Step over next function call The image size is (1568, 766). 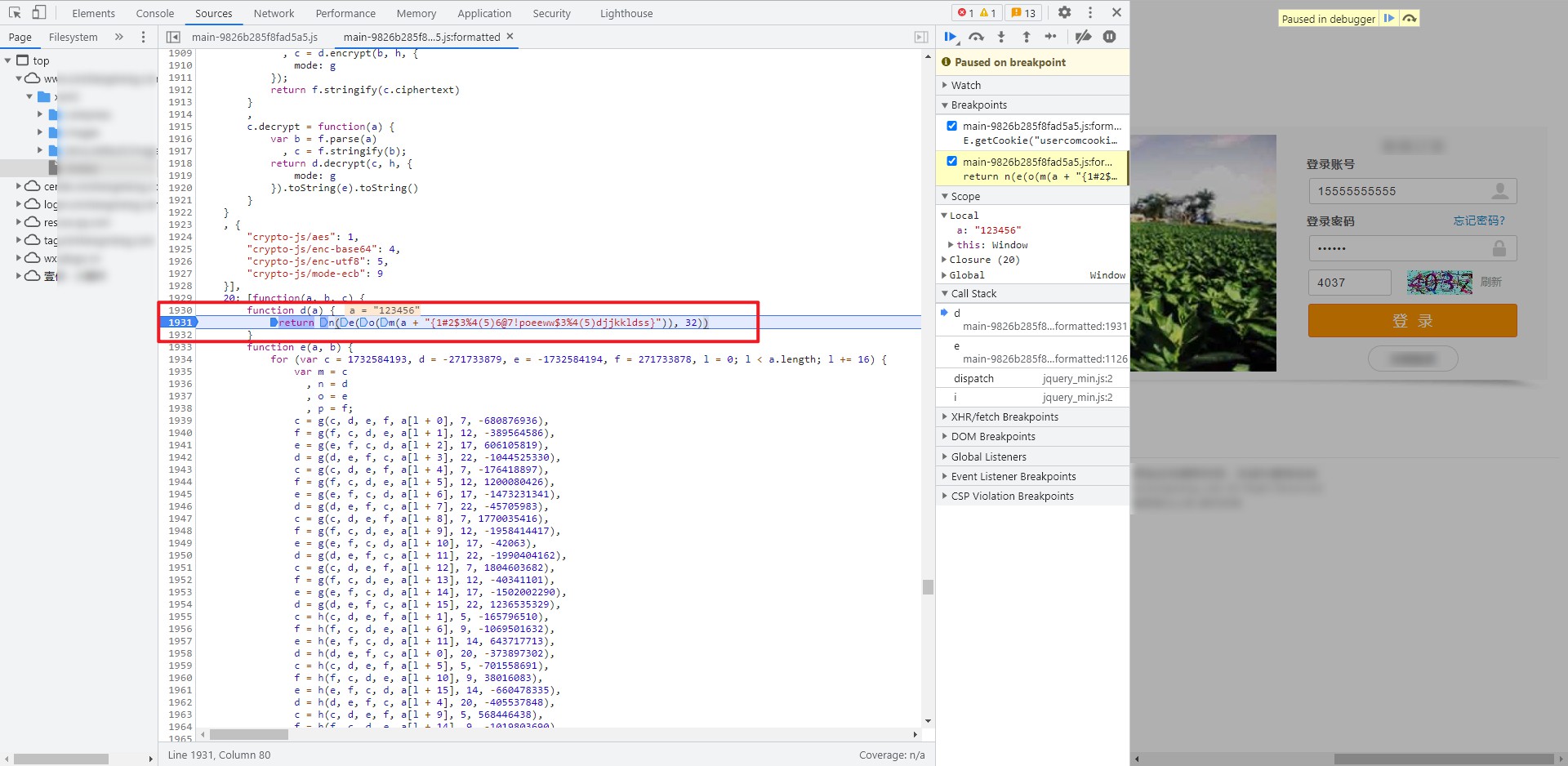pyautogui.click(x=976, y=37)
